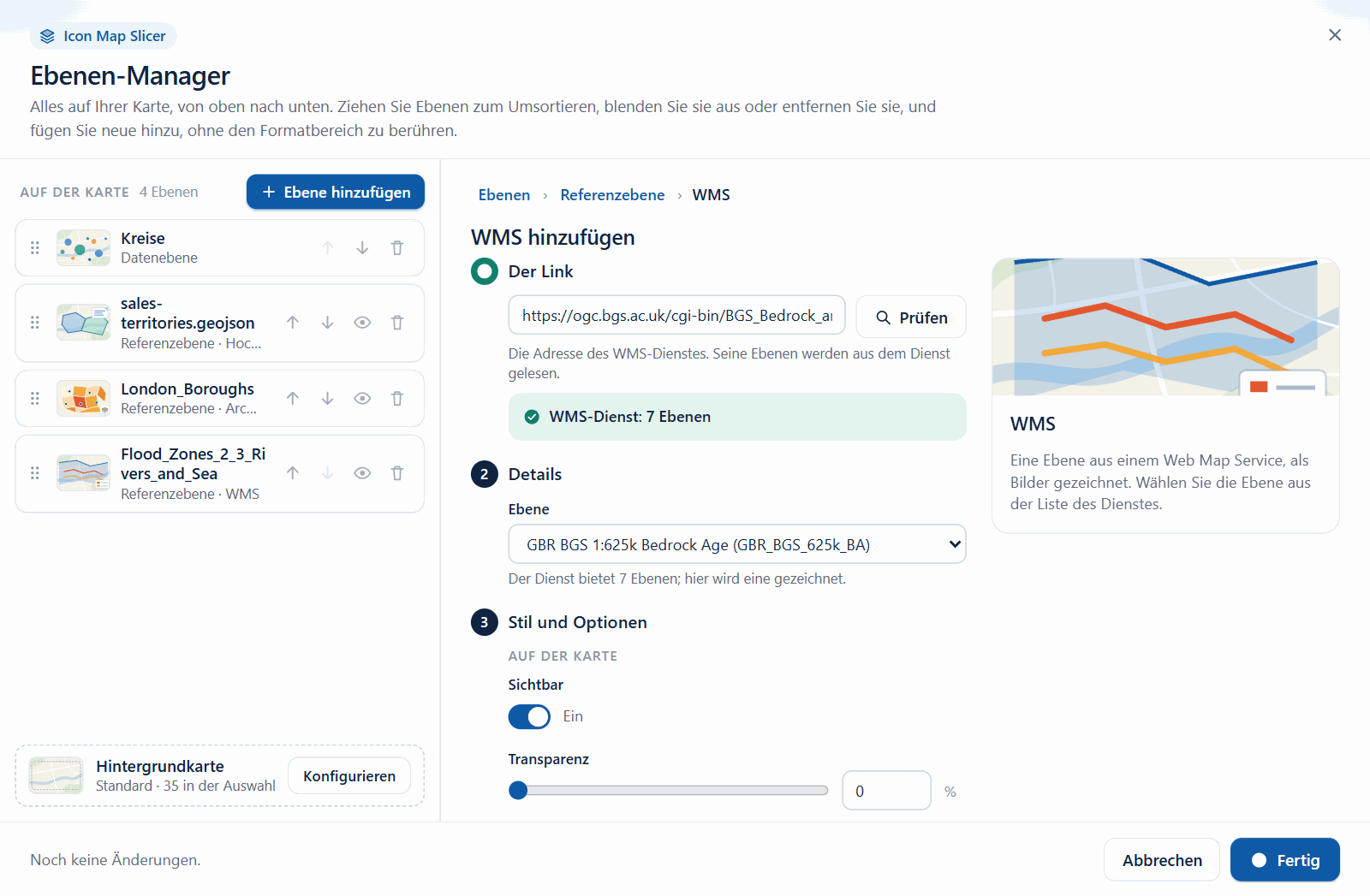Grab the drag handle of Flood_Zones layer
This screenshot has width=1370, height=896.
[x=35, y=473]
